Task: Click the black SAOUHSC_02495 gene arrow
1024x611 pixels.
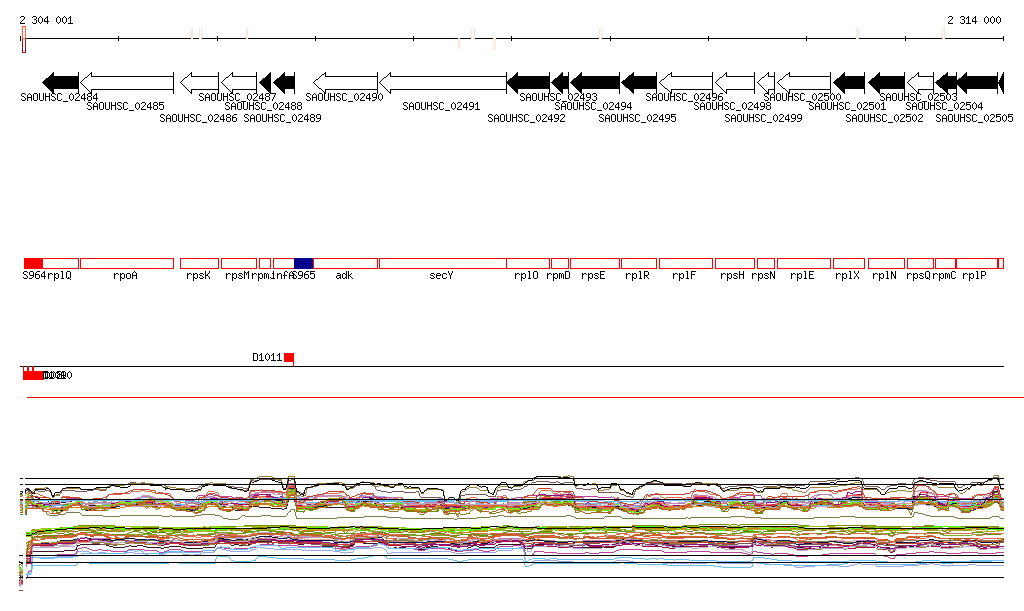Action: (639, 83)
